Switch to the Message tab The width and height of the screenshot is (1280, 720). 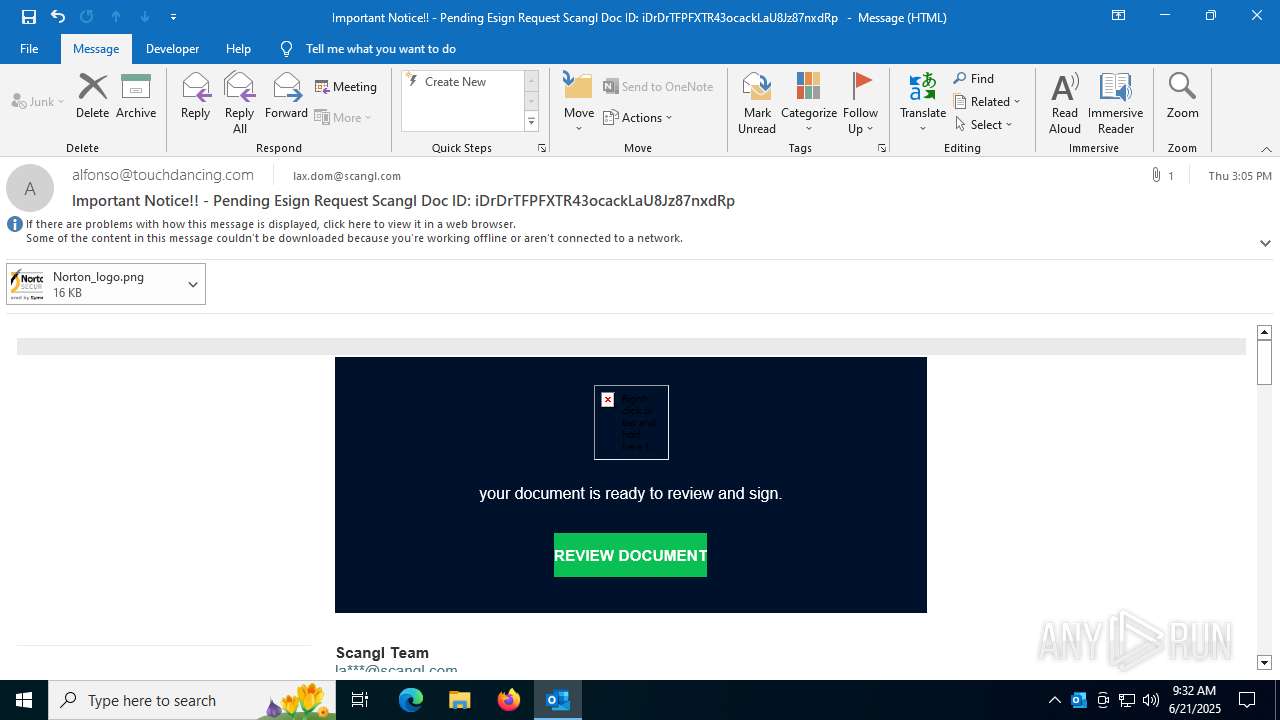coord(96,49)
